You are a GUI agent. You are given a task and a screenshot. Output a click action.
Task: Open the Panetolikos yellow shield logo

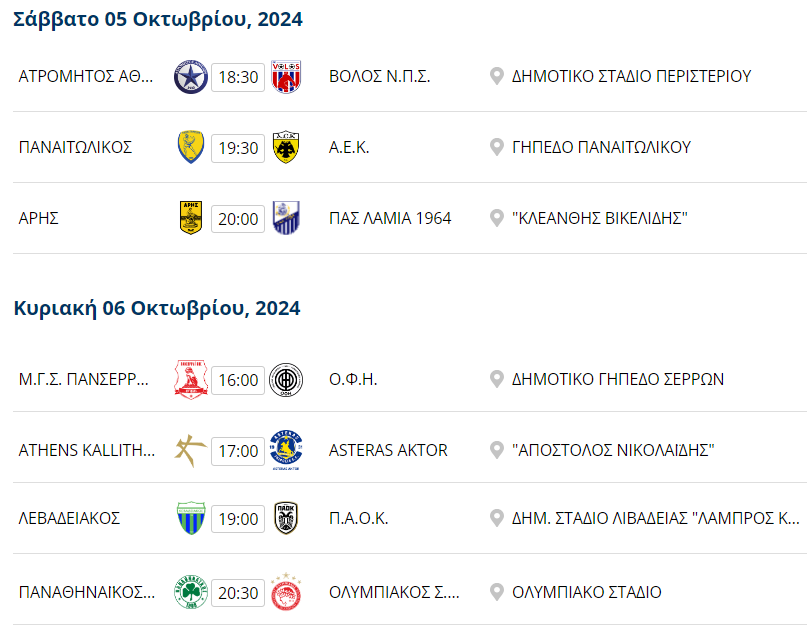[x=191, y=147]
